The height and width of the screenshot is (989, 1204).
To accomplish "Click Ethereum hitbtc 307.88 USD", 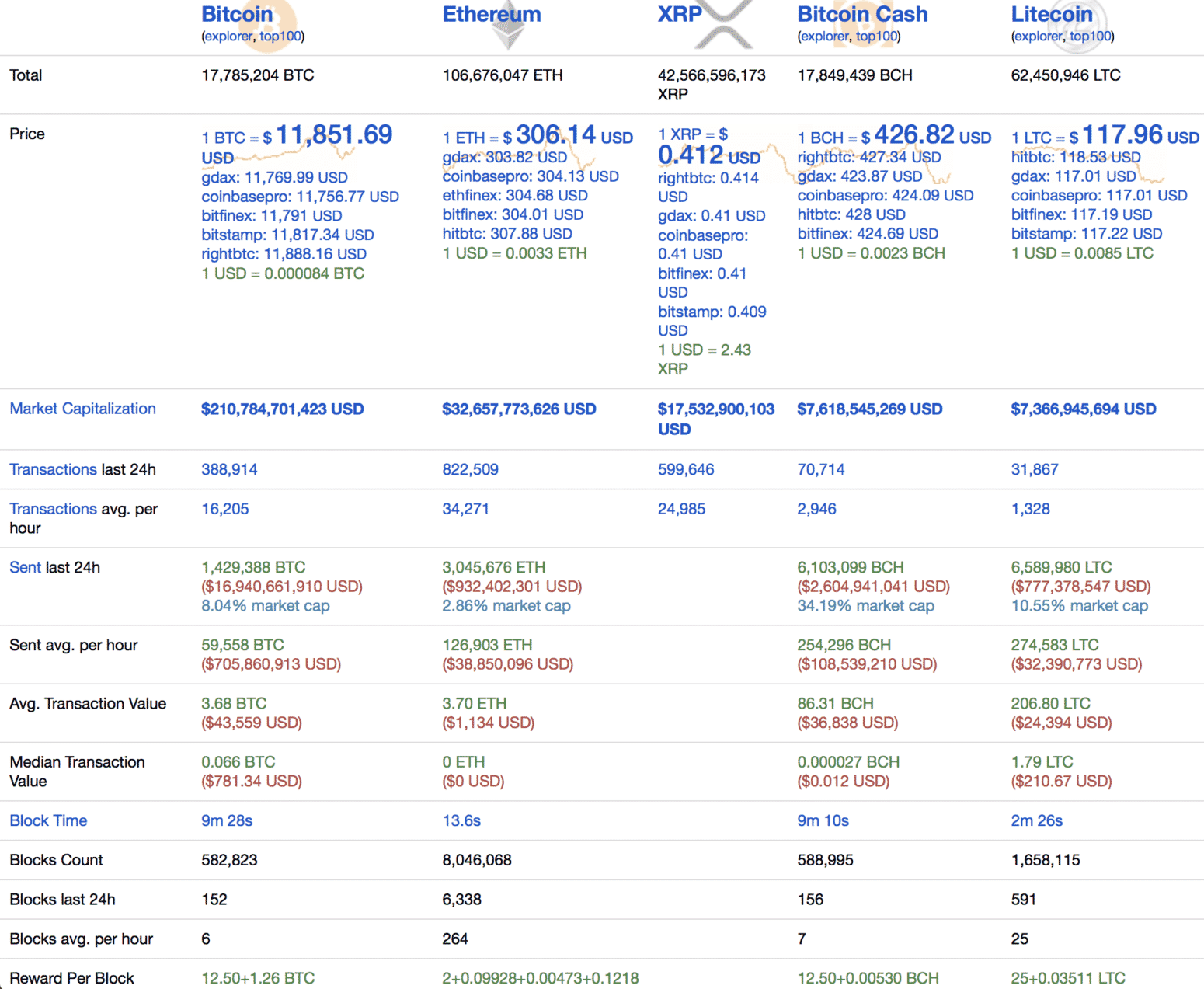I will coord(507,233).
